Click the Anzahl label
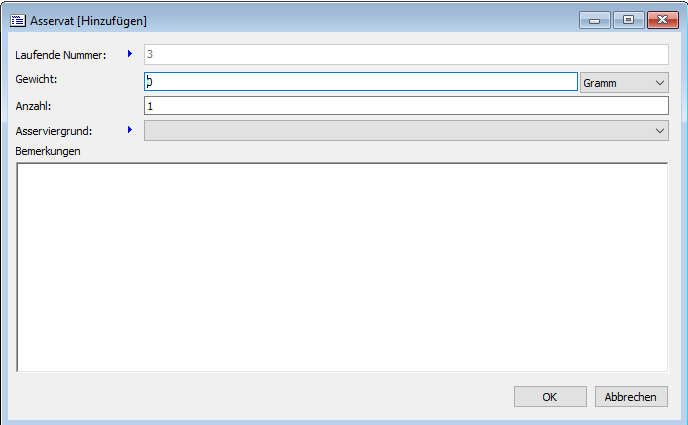Screen dimensions: 688x425 [34, 105]
